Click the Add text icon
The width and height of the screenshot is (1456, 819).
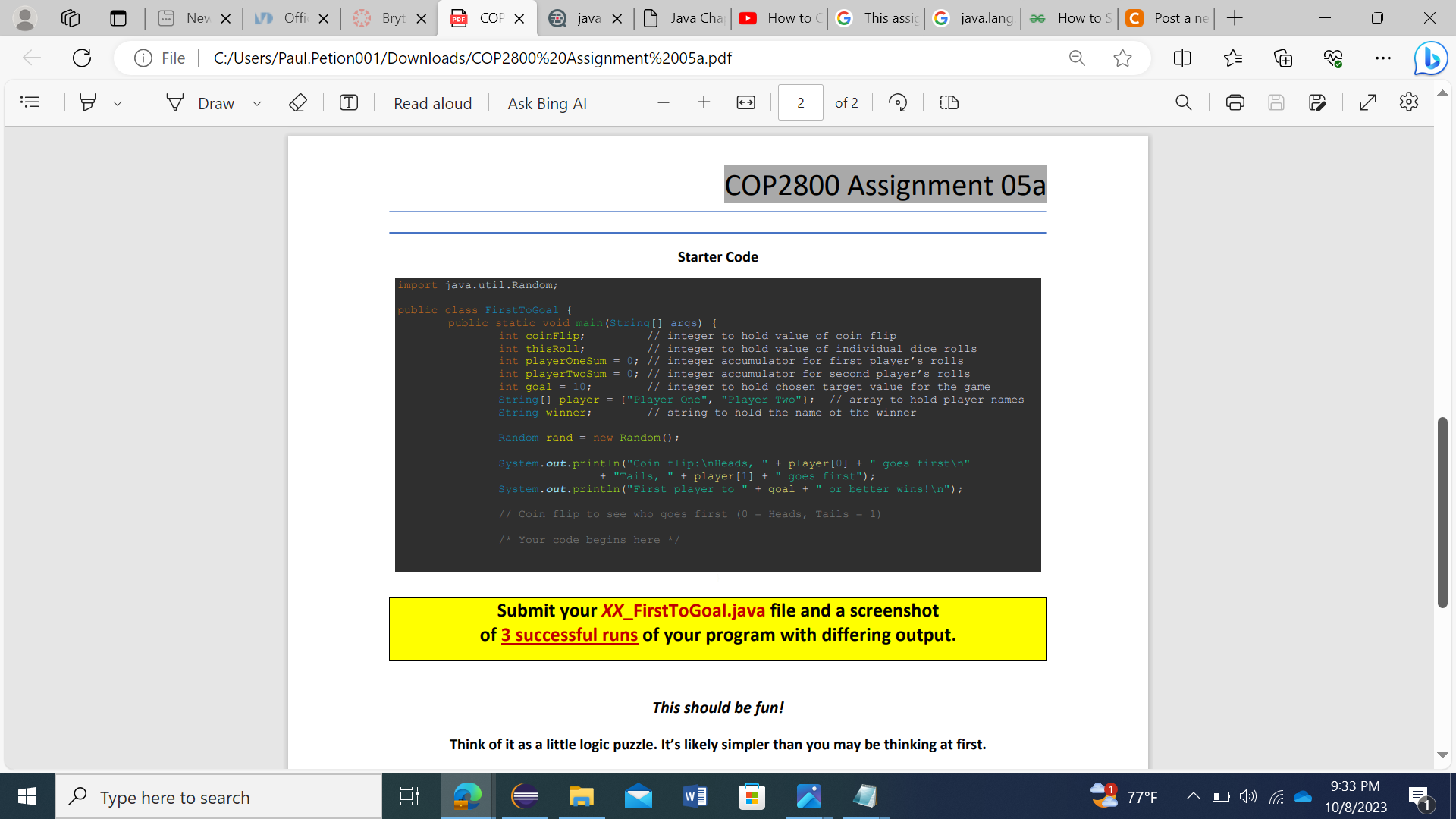click(x=349, y=102)
